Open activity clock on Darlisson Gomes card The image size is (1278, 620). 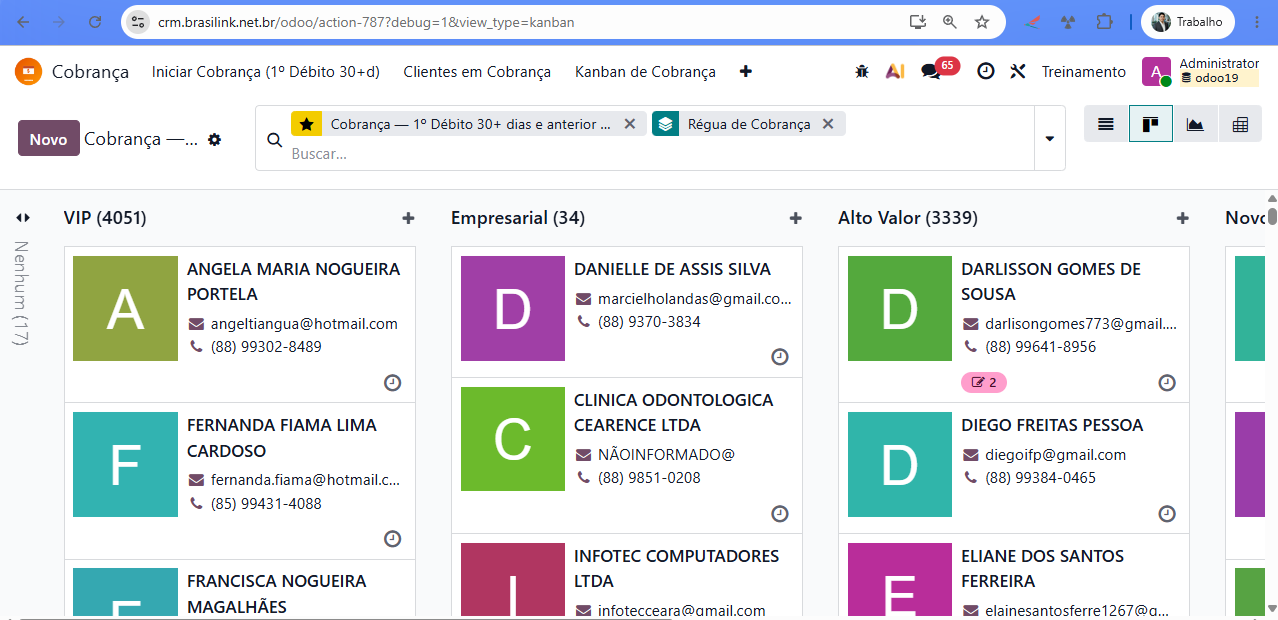click(x=1167, y=382)
